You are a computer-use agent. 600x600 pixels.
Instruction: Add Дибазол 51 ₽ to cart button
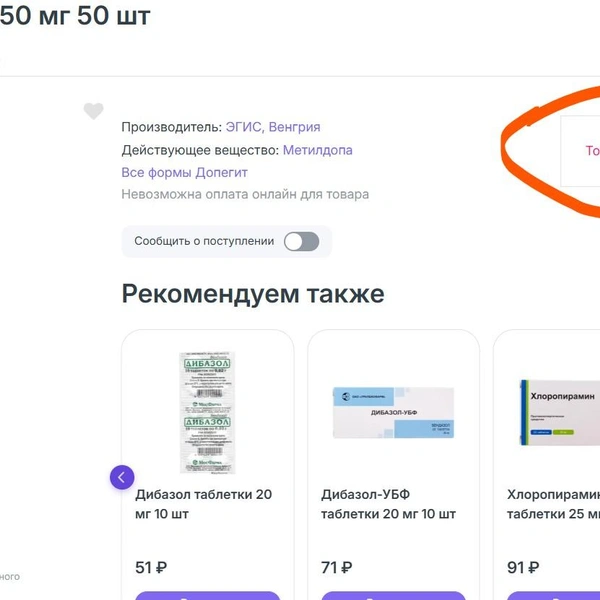coord(208,595)
